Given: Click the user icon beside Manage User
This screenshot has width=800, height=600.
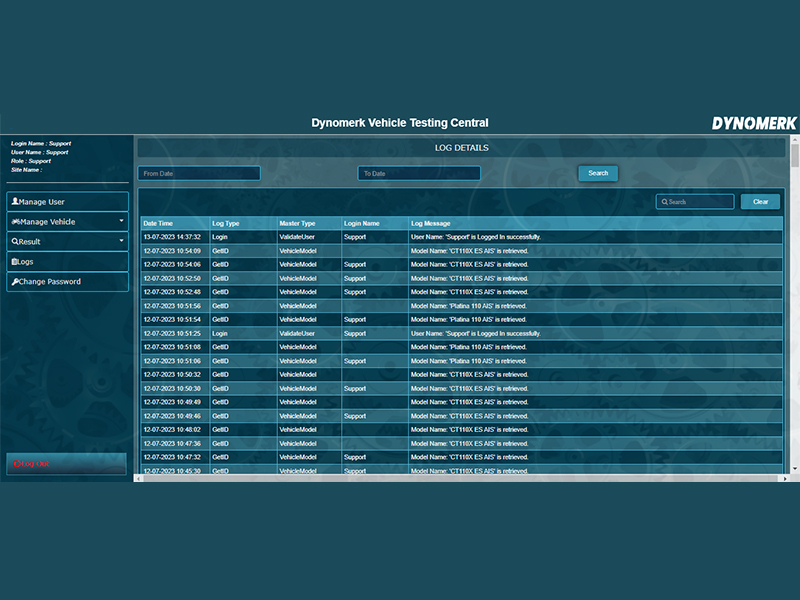Looking at the screenshot, I should coord(15,202).
